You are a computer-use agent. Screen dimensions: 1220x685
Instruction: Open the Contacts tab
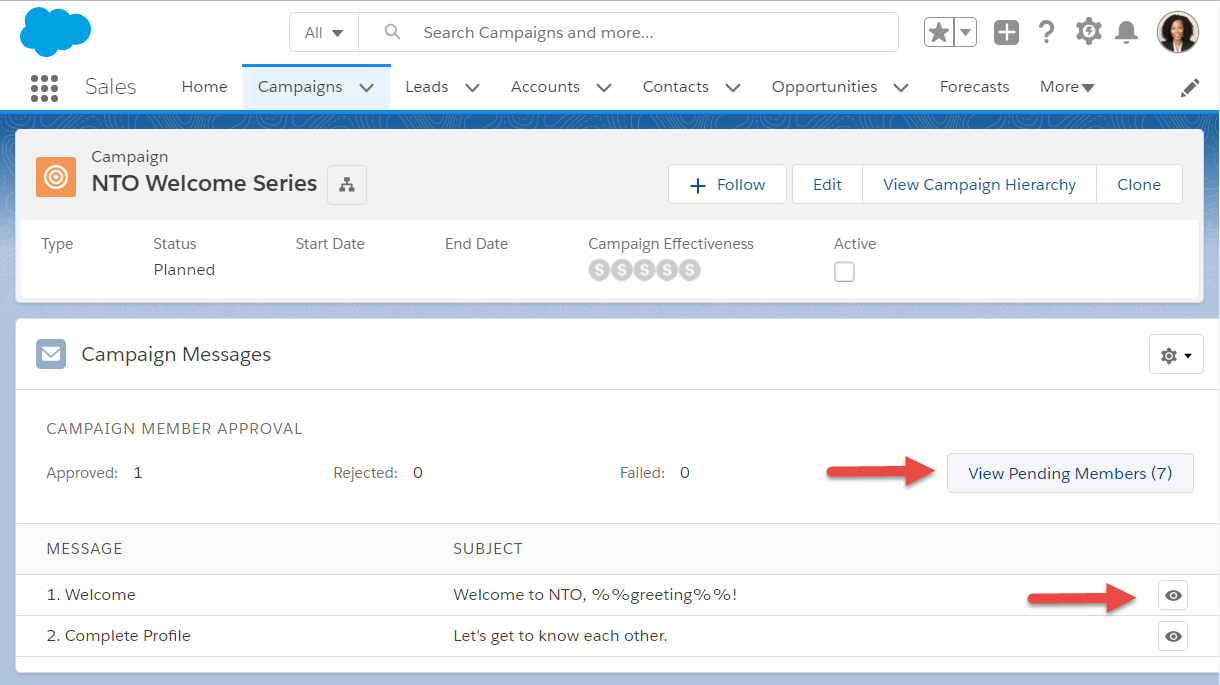click(676, 87)
